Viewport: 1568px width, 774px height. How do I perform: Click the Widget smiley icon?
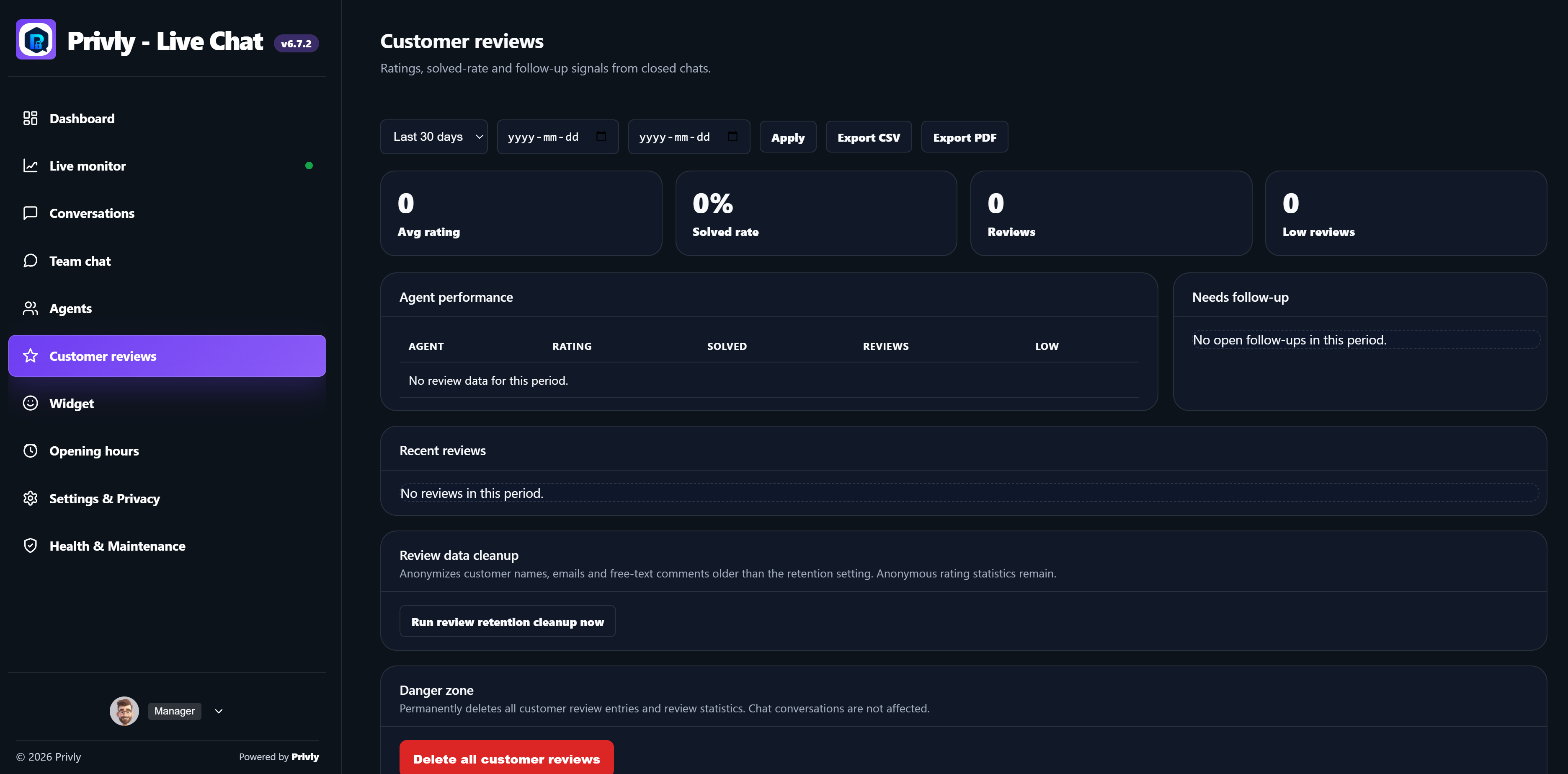(31, 403)
